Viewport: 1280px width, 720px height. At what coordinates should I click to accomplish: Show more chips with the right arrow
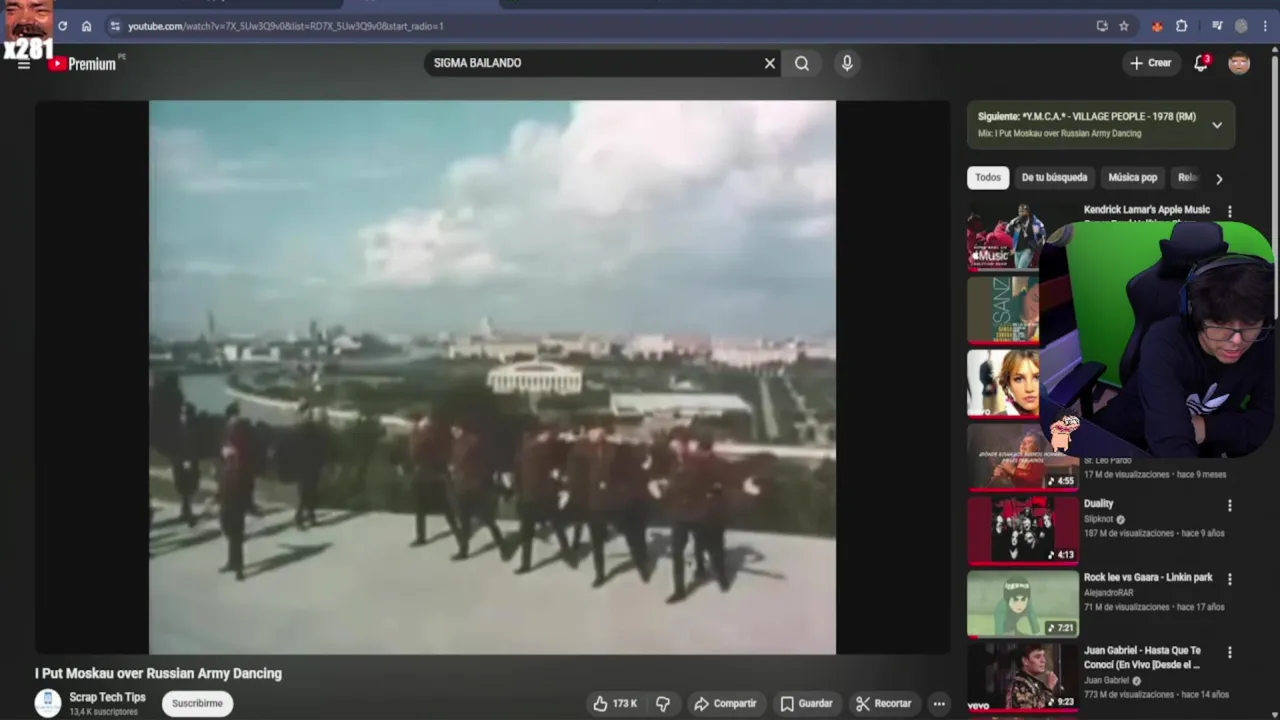pos(1219,179)
